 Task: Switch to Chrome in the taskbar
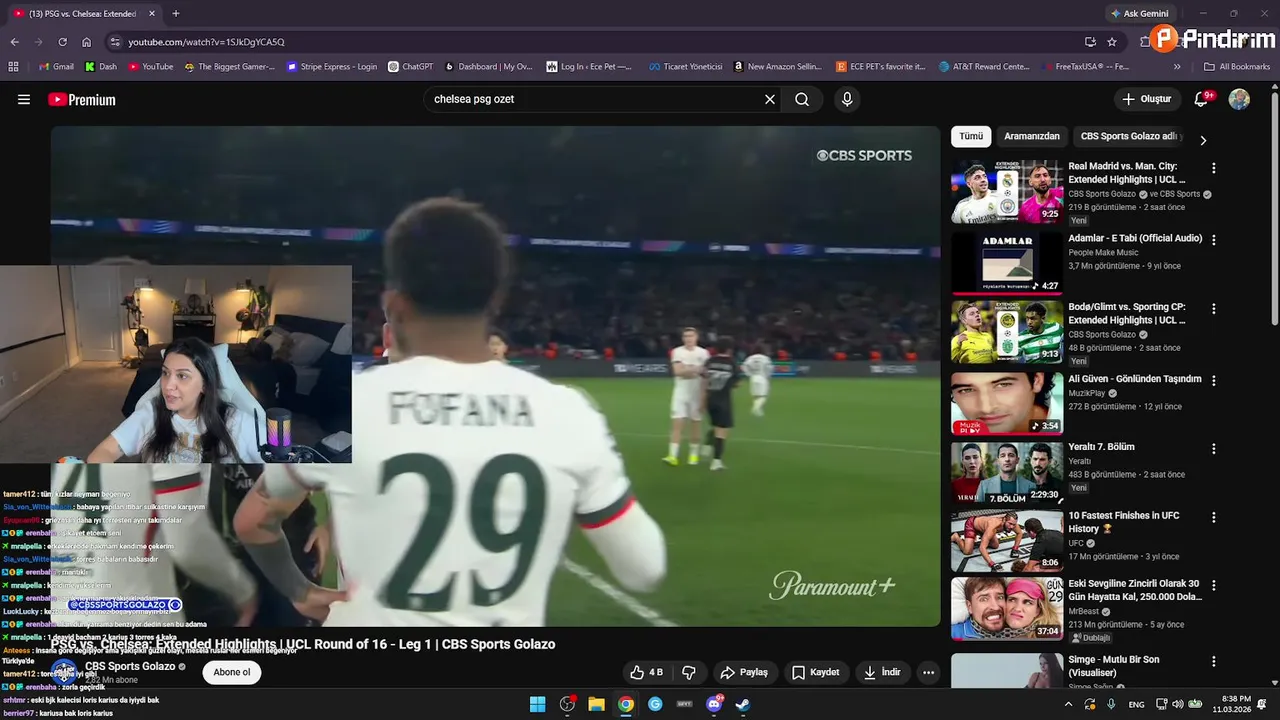(626, 704)
